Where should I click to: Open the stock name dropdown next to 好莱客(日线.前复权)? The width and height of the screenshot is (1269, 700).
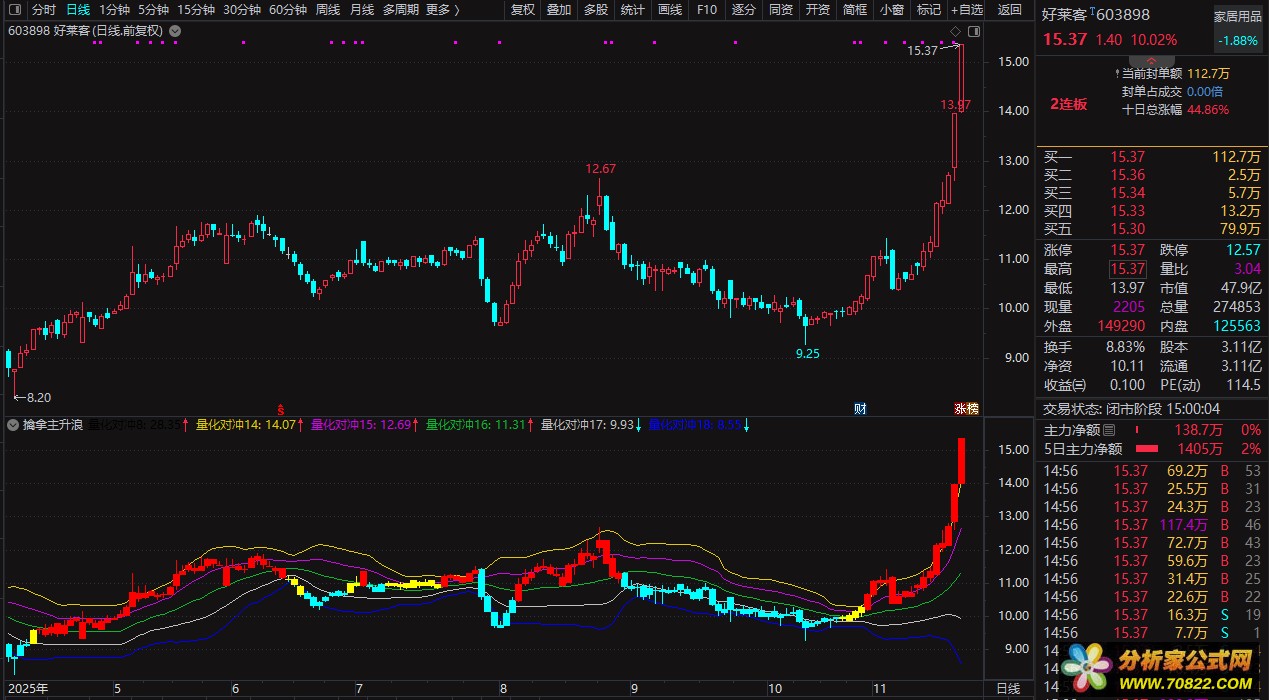(175, 31)
